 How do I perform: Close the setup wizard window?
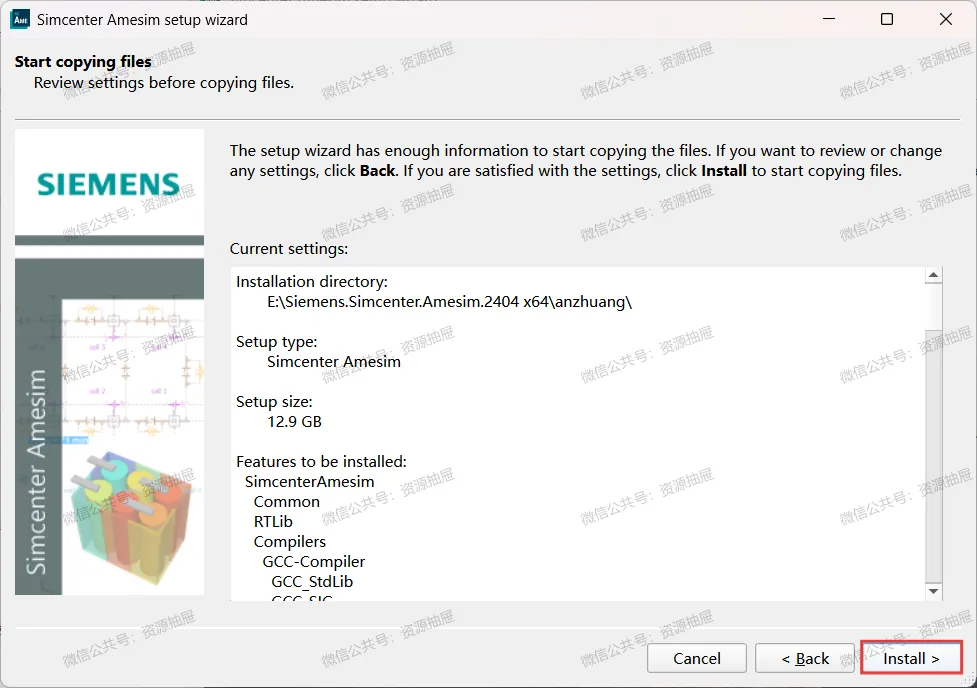click(x=945, y=19)
